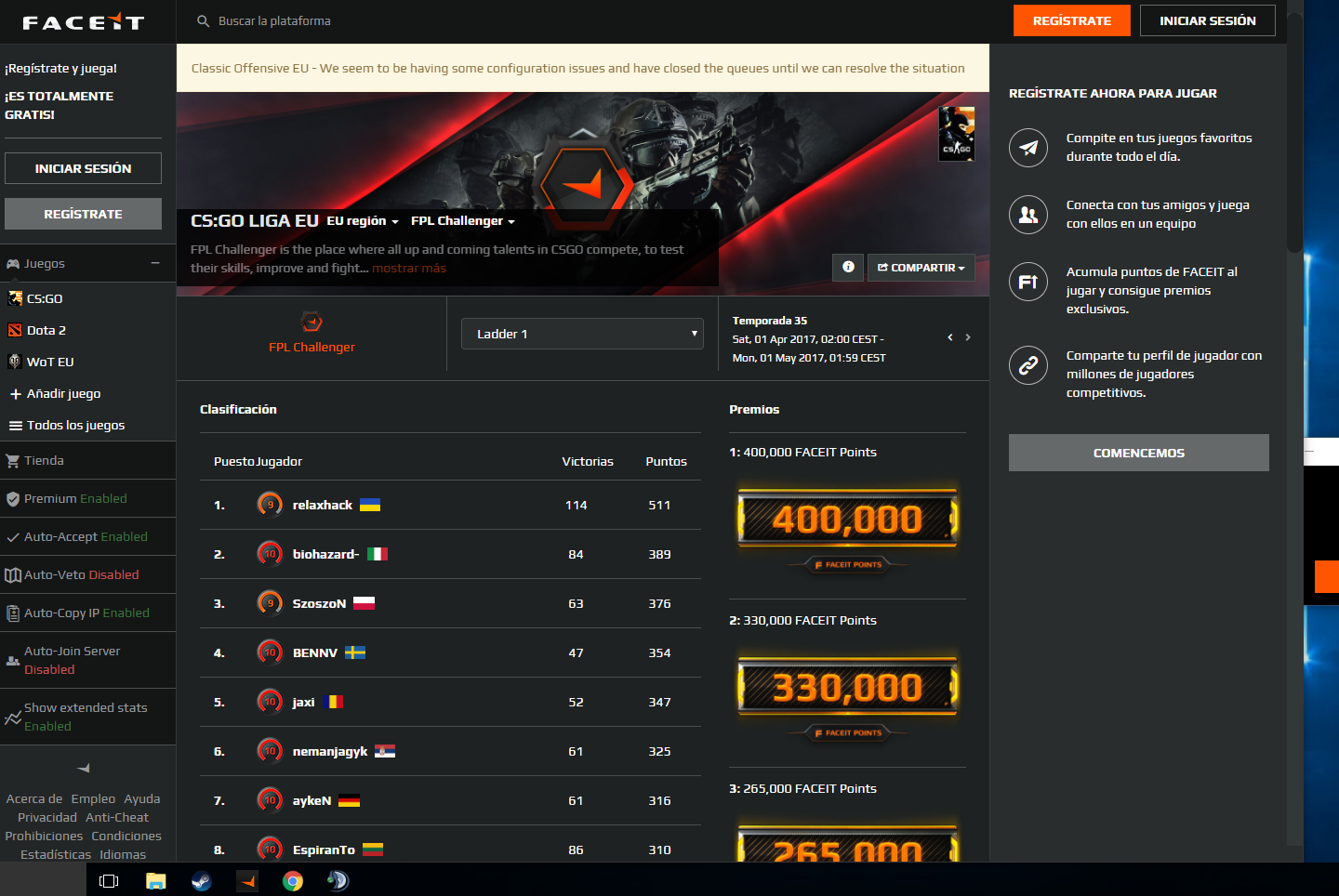Click the link share profile icon
This screenshot has width=1339, height=896.
[x=1028, y=365]
